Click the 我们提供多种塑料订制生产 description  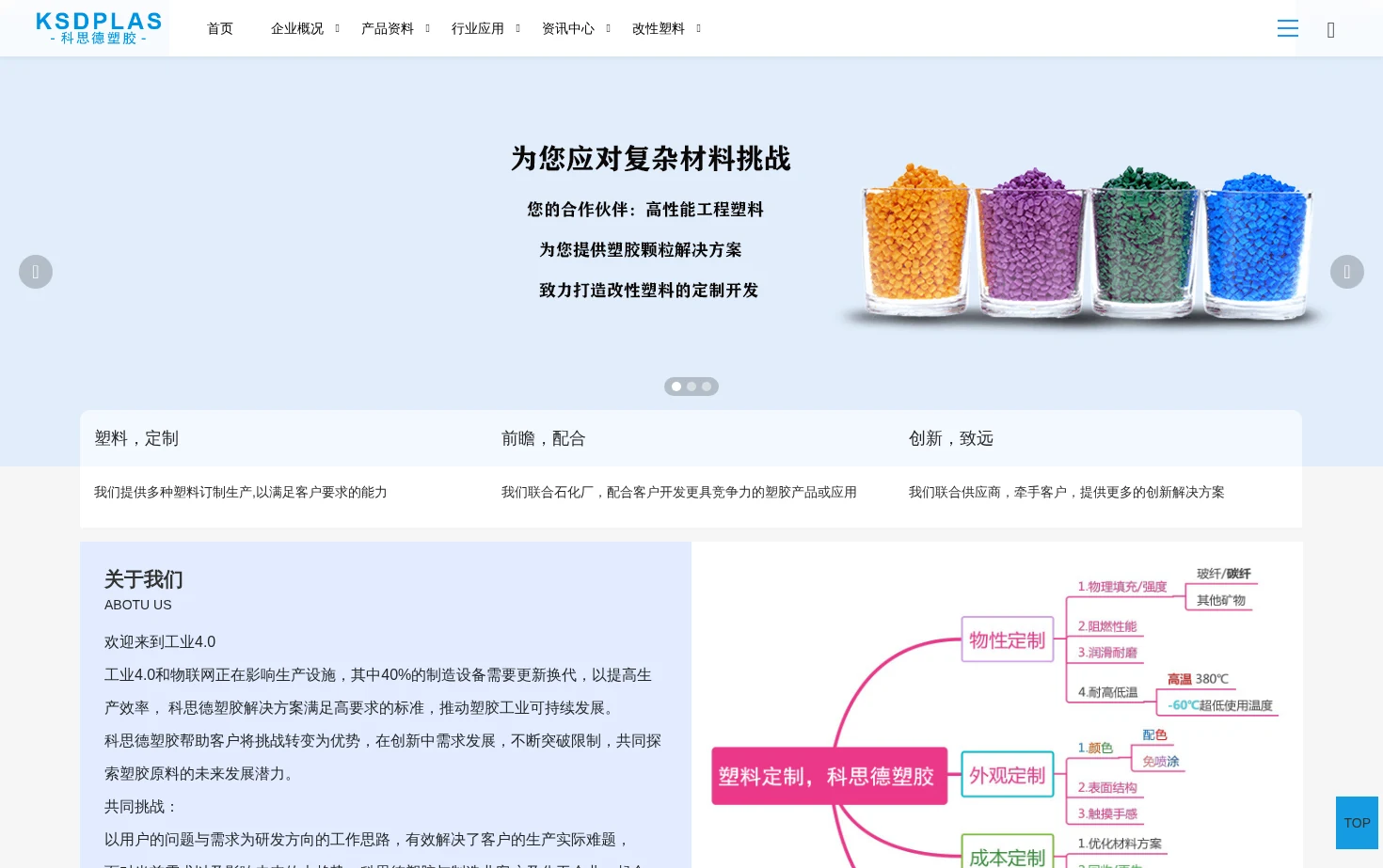click(241, 492)
